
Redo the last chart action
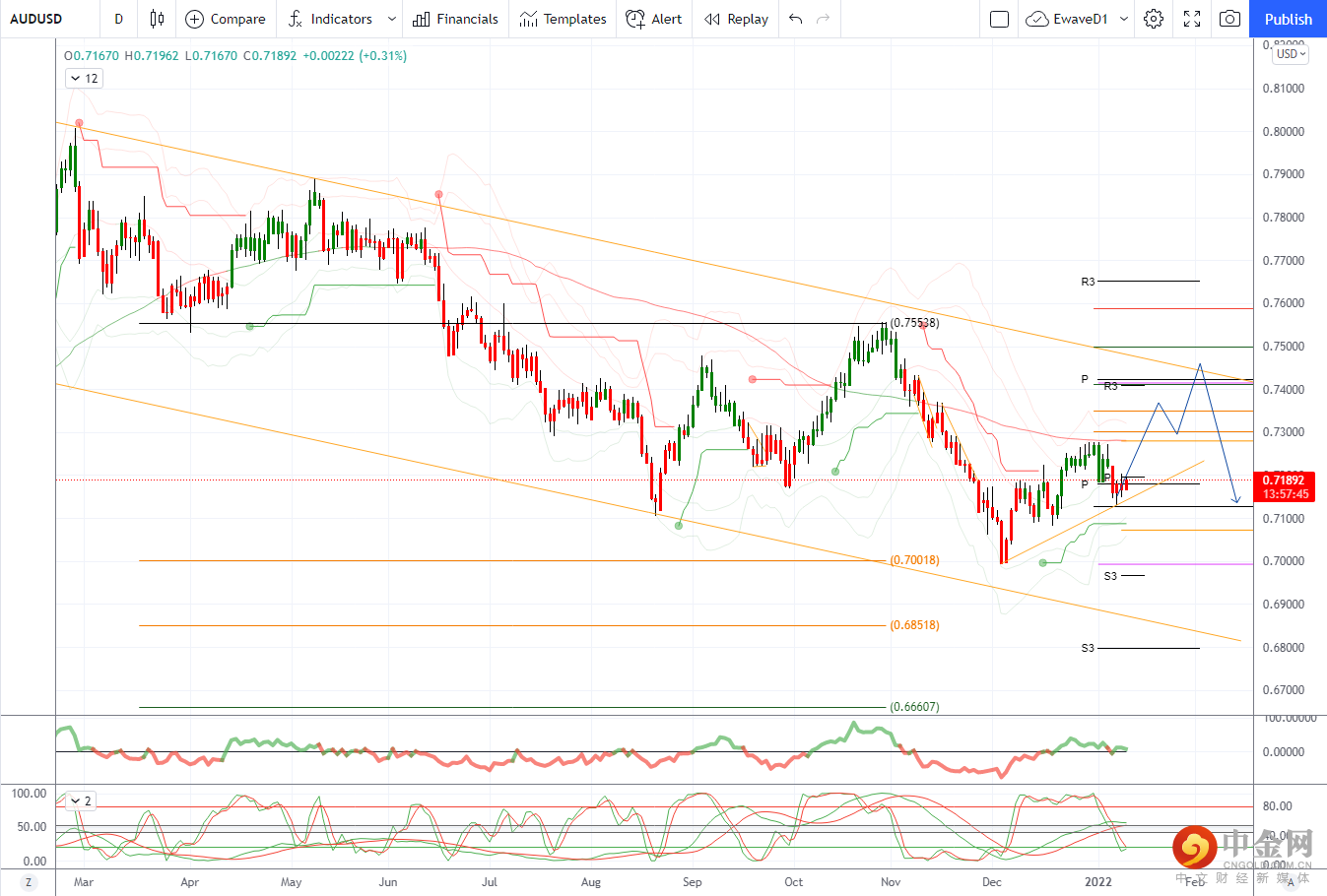[824, 19]
